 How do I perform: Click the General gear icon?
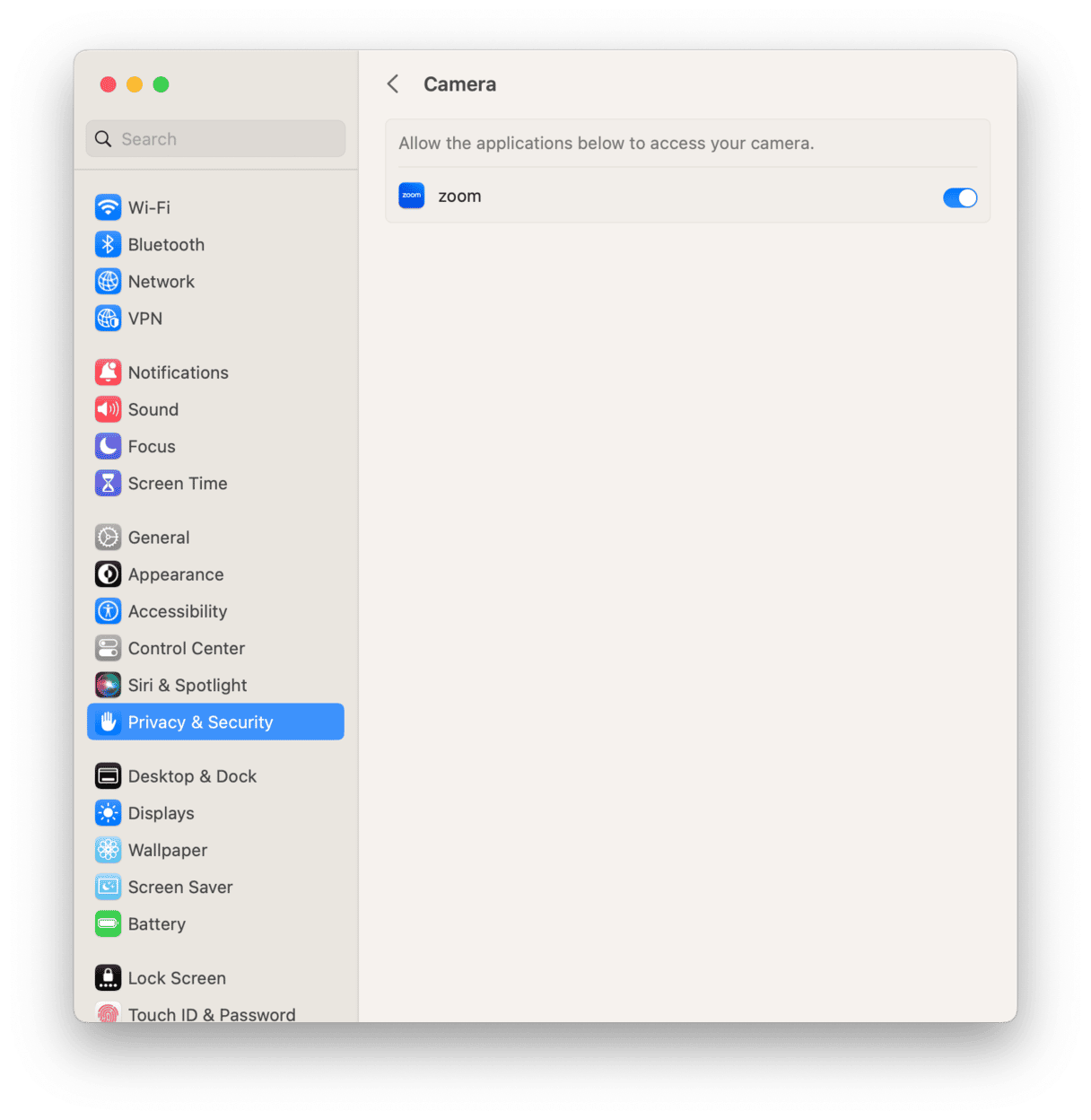point(108,537)
